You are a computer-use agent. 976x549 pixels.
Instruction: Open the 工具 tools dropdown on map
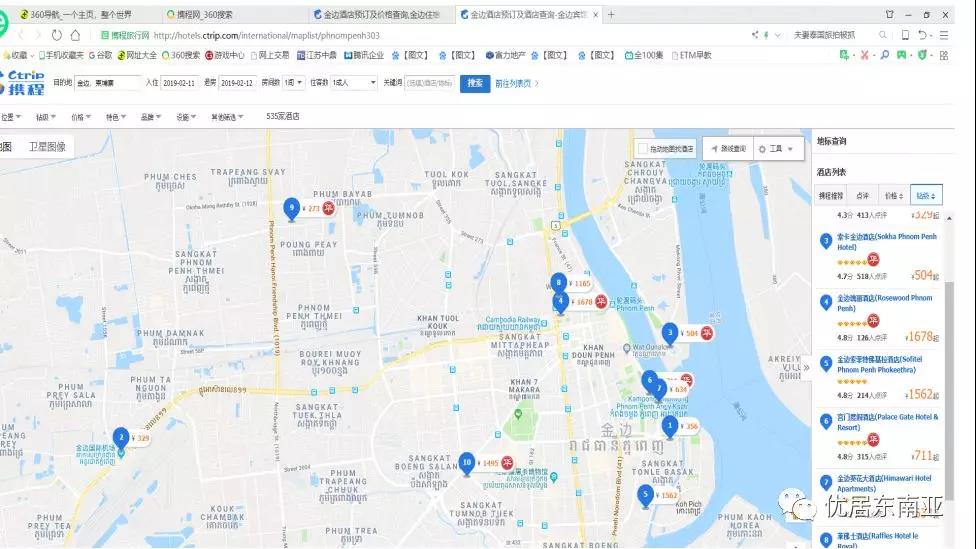776,149
